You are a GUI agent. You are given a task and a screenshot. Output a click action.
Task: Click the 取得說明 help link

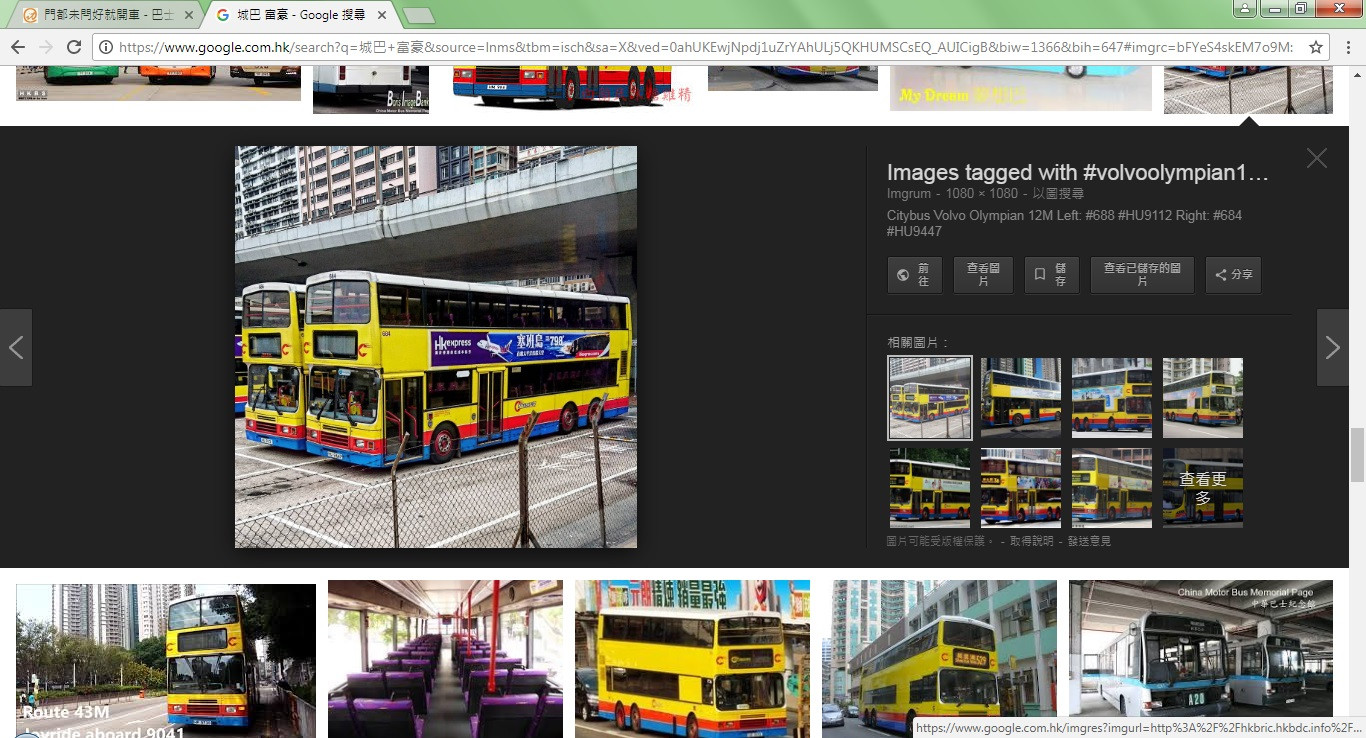(x=1031, y=541)
